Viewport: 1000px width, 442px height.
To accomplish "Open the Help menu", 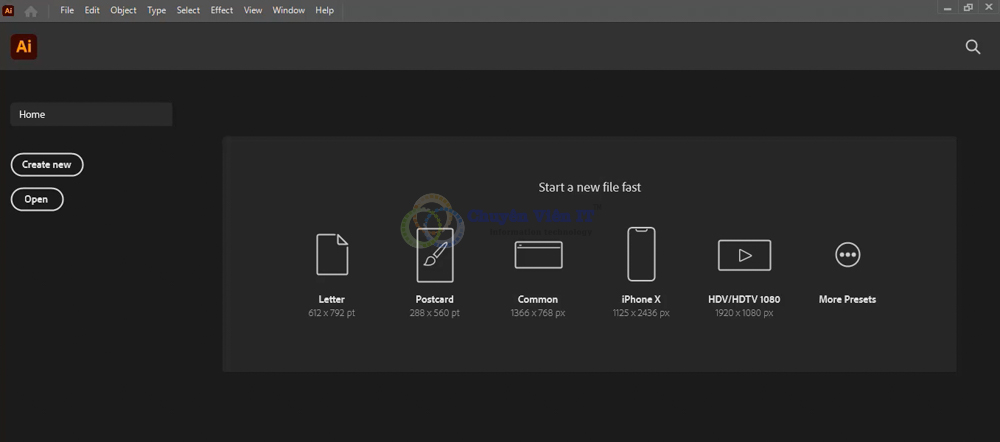I will 324,10.
